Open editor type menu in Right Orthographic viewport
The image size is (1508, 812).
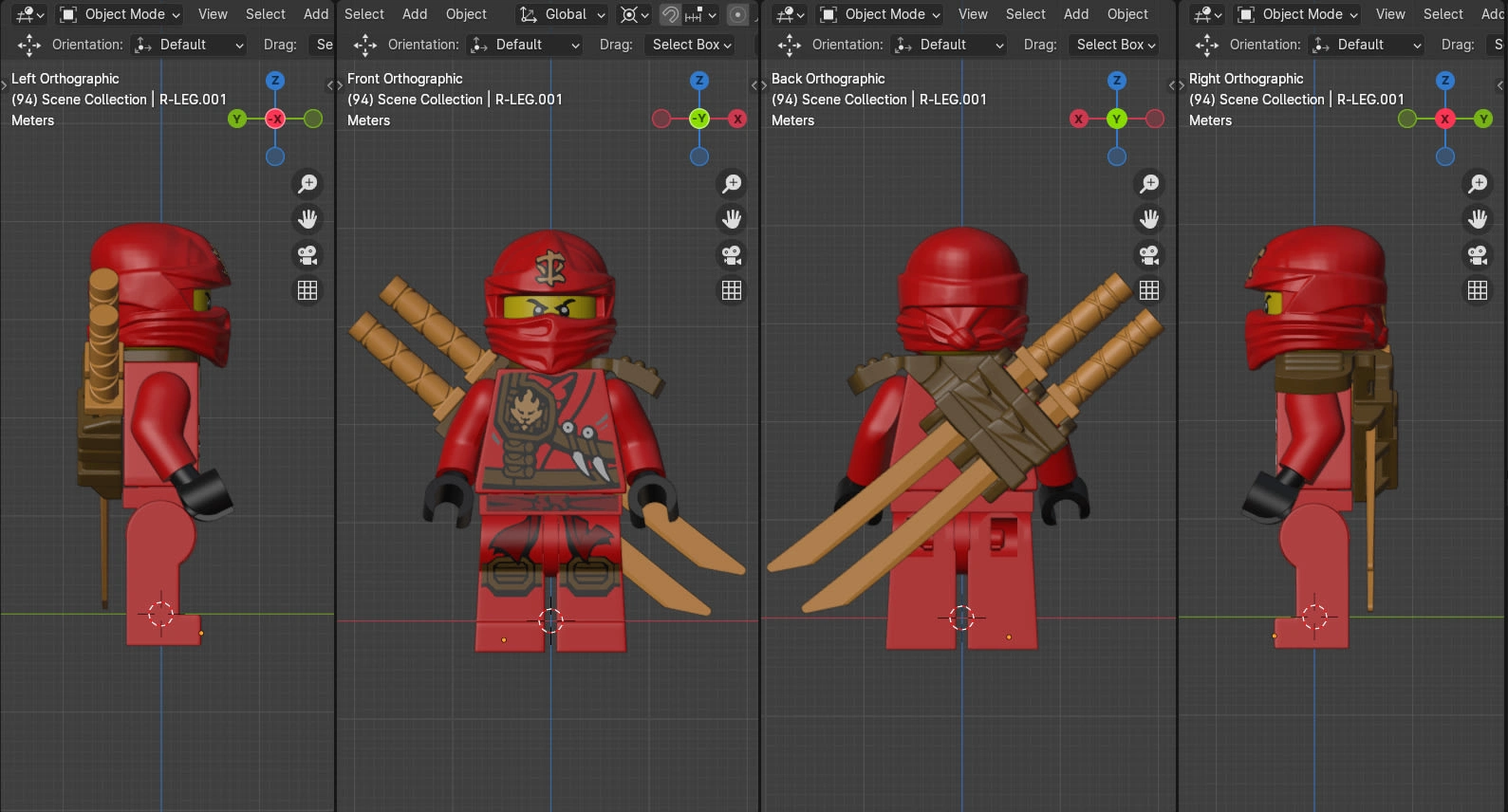click(1207, 14)
